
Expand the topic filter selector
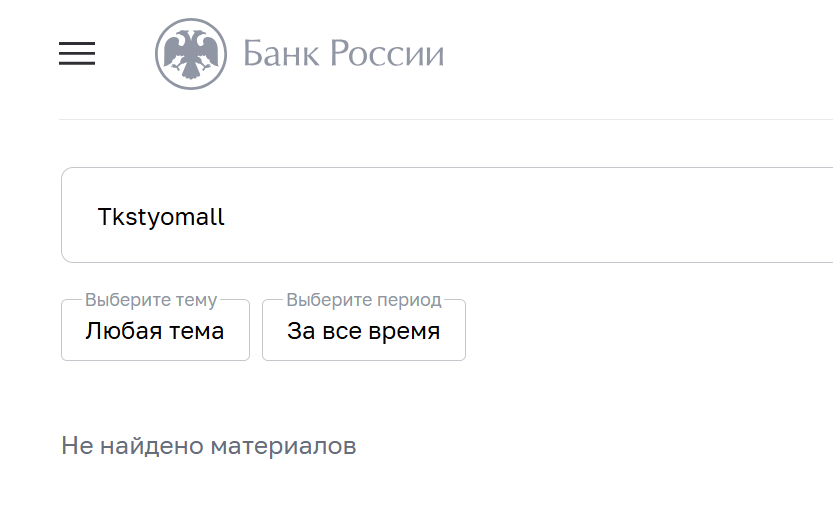(155, 331)
